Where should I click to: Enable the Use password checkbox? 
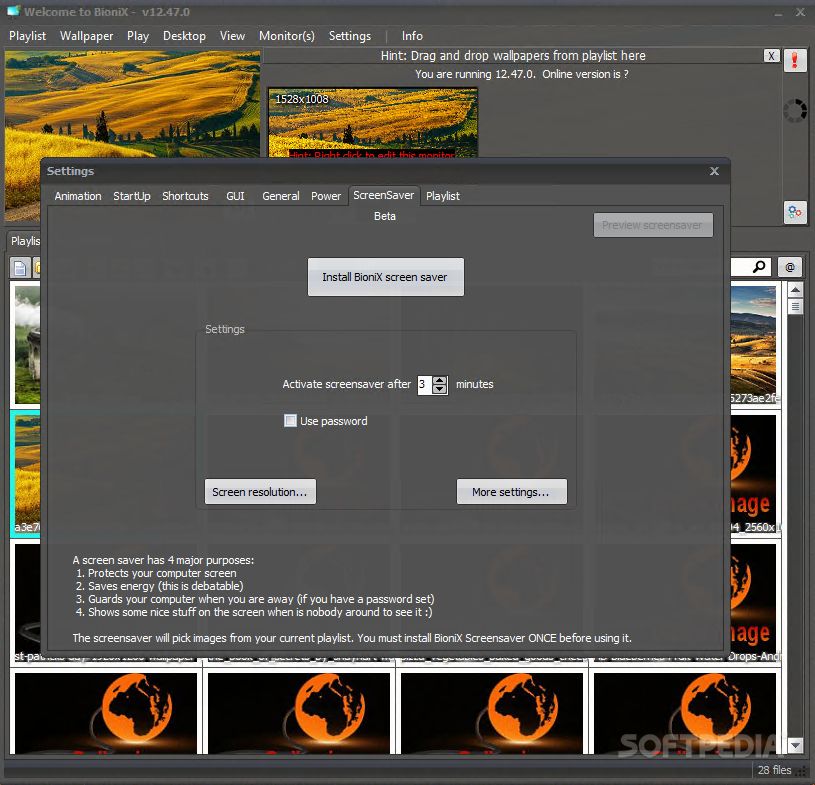(x=290, y=421)
